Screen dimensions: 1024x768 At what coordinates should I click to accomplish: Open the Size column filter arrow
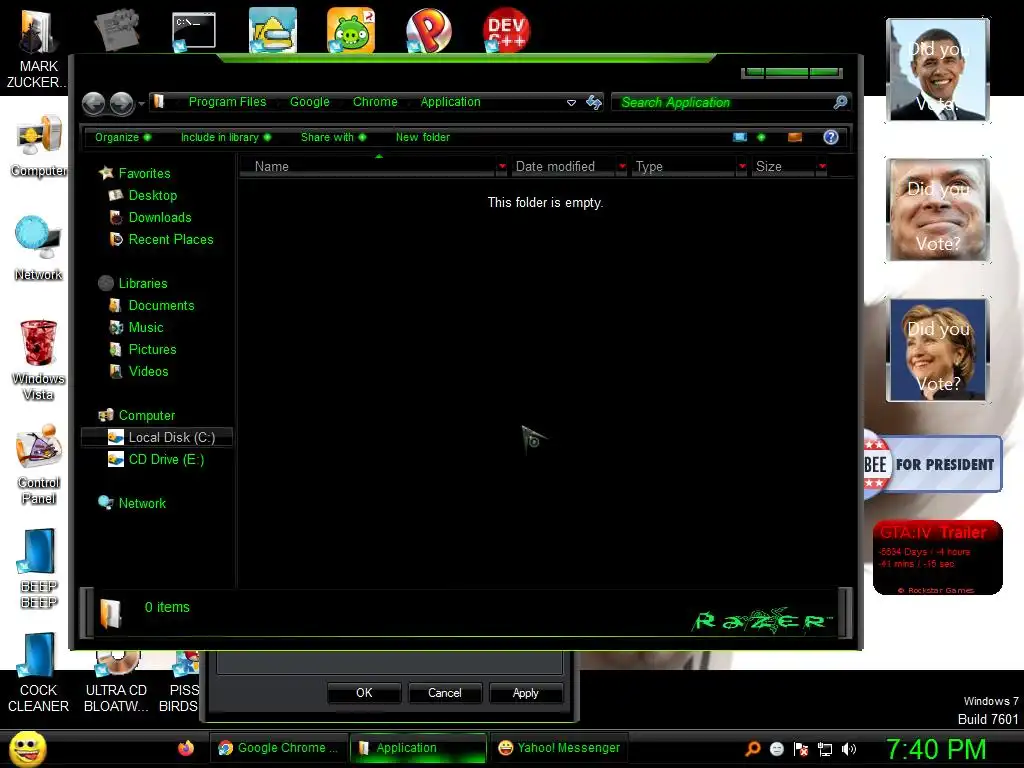[822, 167]
